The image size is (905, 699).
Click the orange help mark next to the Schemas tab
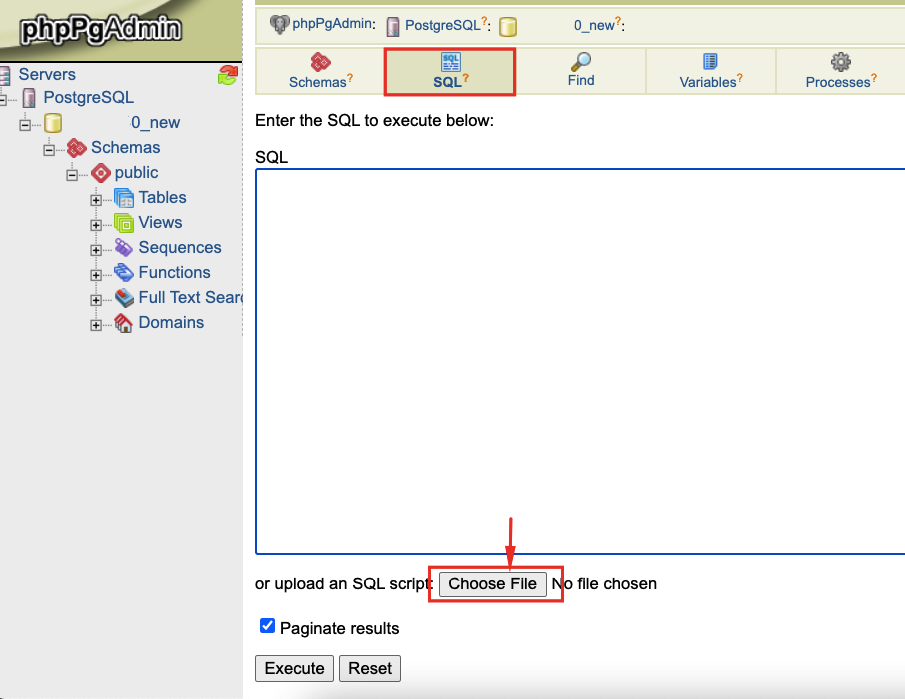point(350,77)
